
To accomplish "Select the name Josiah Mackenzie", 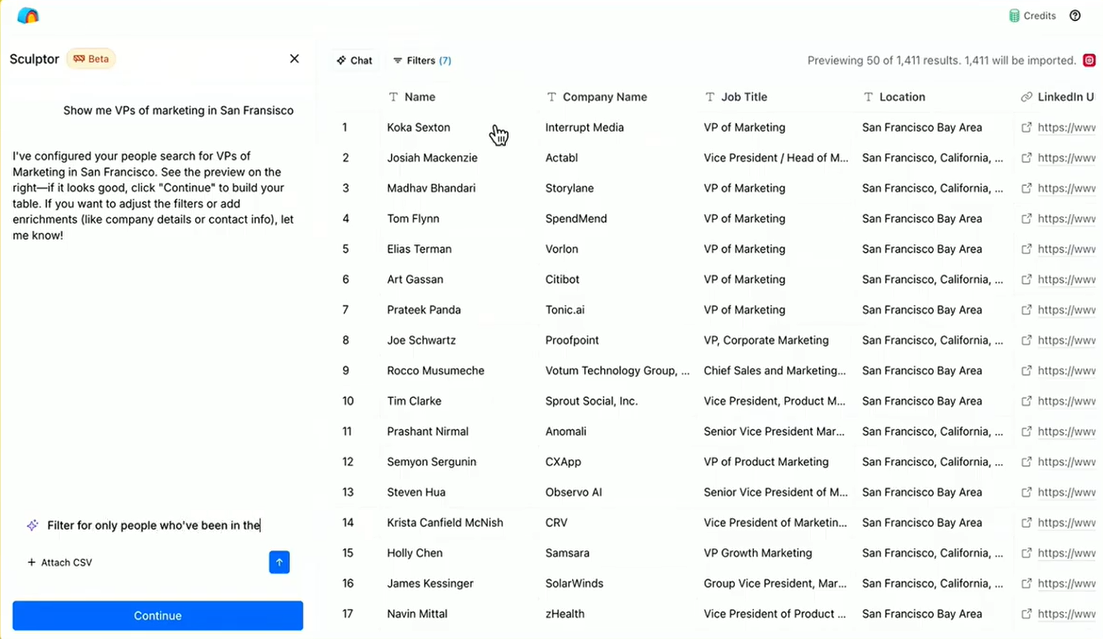I will point(432,158).
